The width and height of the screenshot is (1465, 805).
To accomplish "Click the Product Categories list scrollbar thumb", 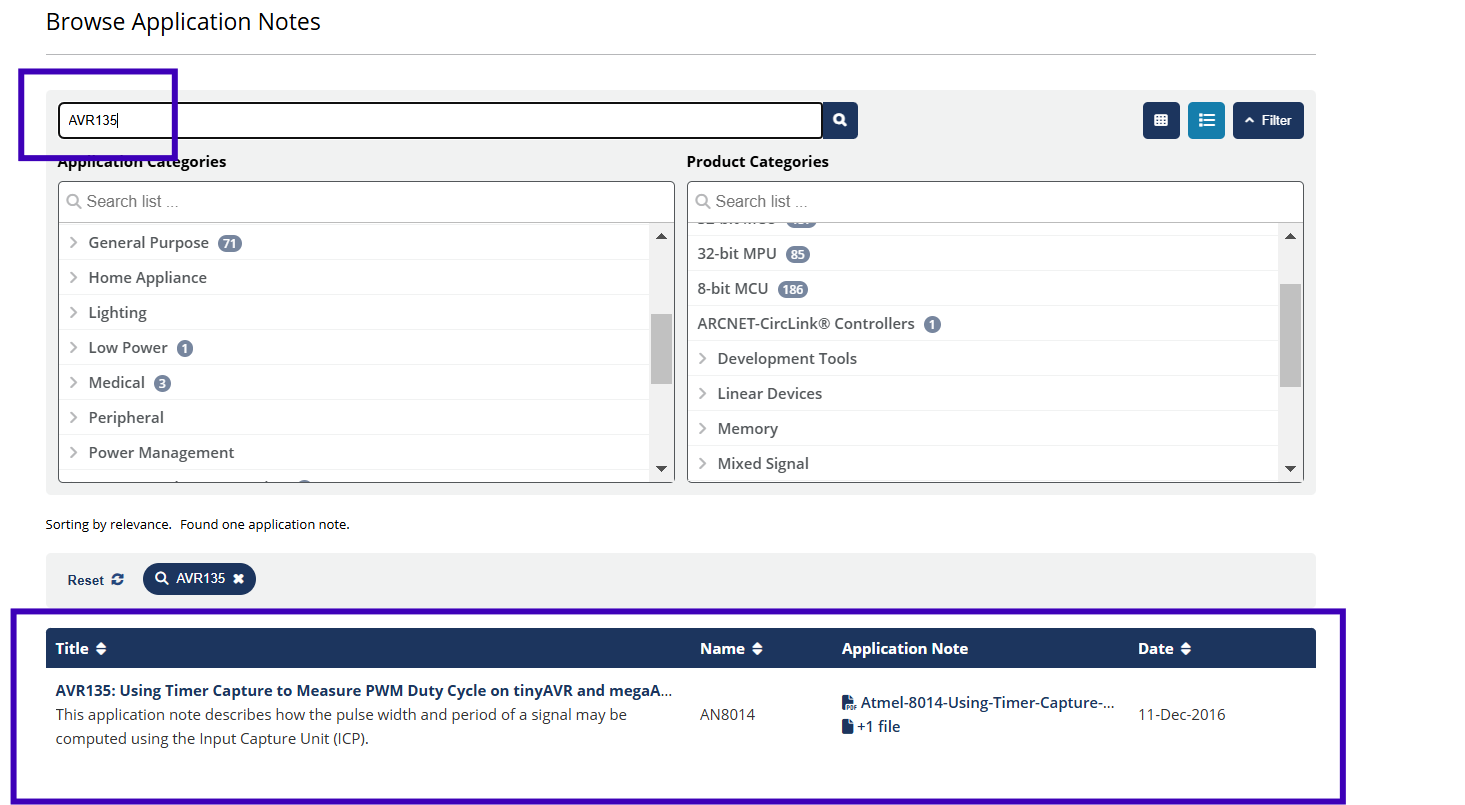I will [1290, 335].
